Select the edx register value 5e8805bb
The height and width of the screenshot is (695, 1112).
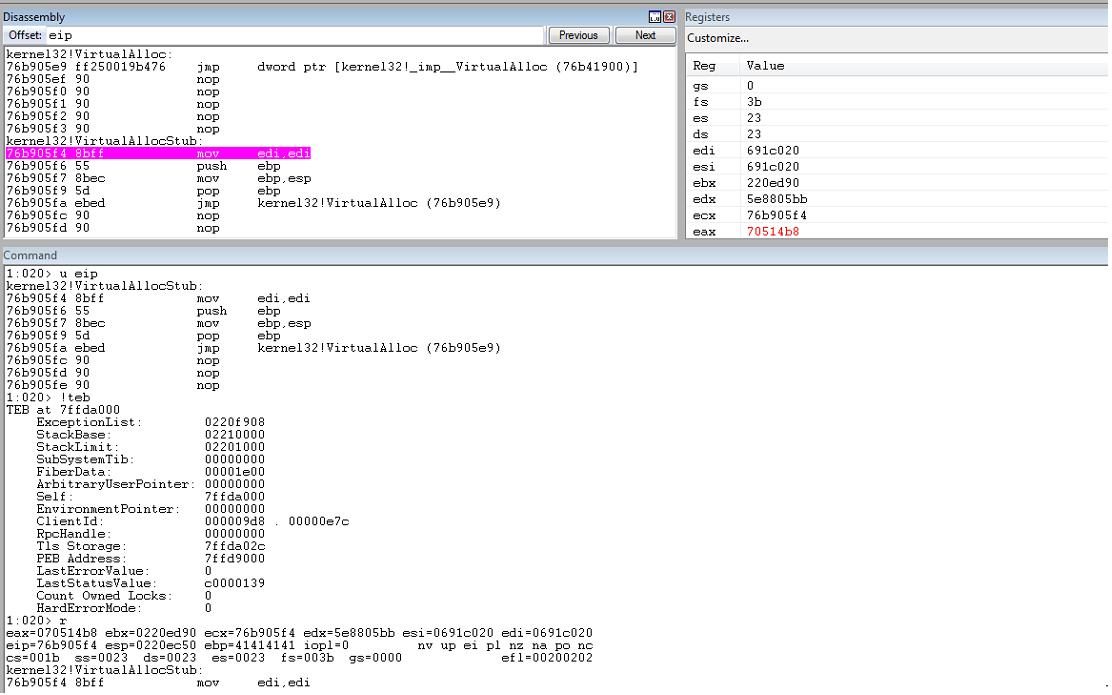pos(777,199)
